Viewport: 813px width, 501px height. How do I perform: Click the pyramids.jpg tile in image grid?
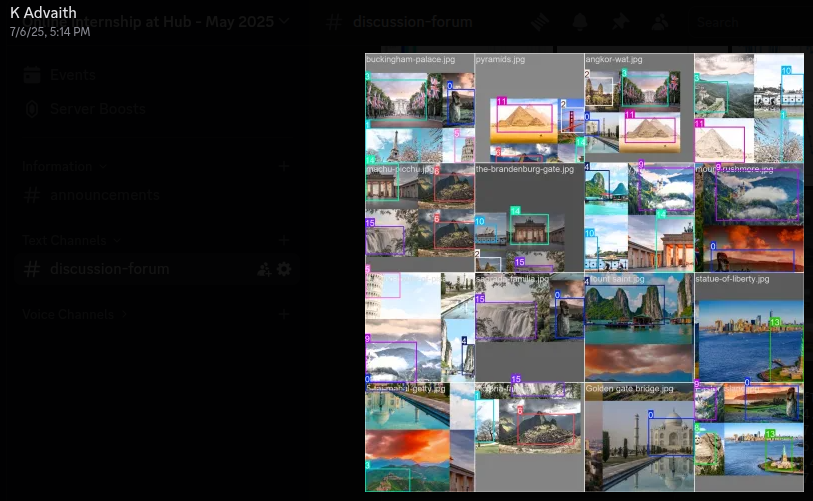click(529, 109)
